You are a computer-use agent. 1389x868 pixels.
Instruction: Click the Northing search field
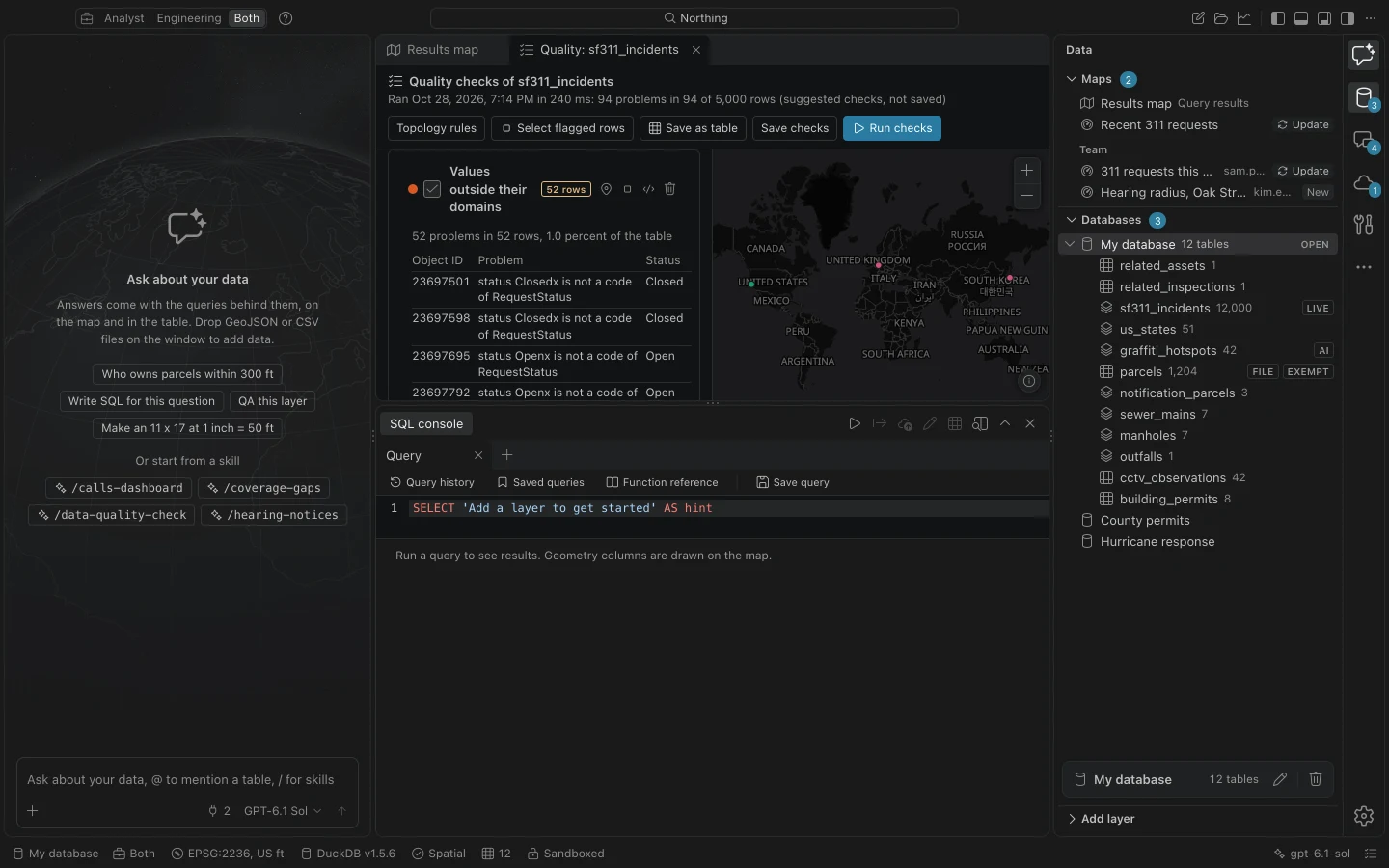pos(694,18)
